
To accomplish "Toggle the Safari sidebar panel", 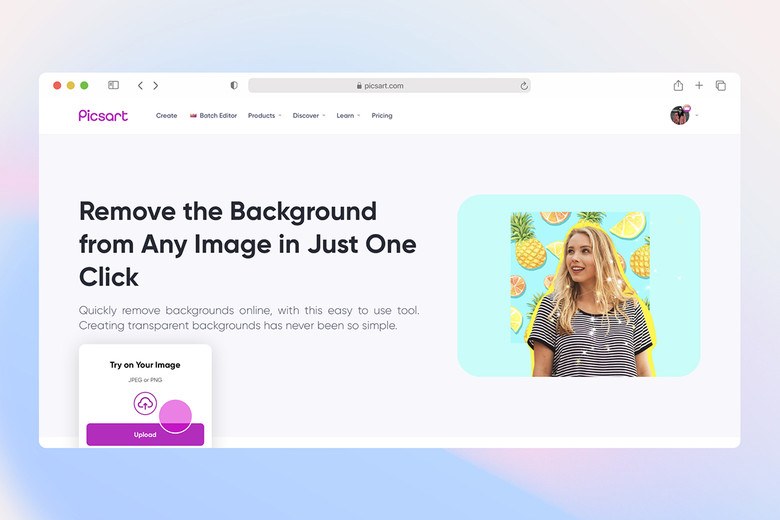I will point(113,86).
